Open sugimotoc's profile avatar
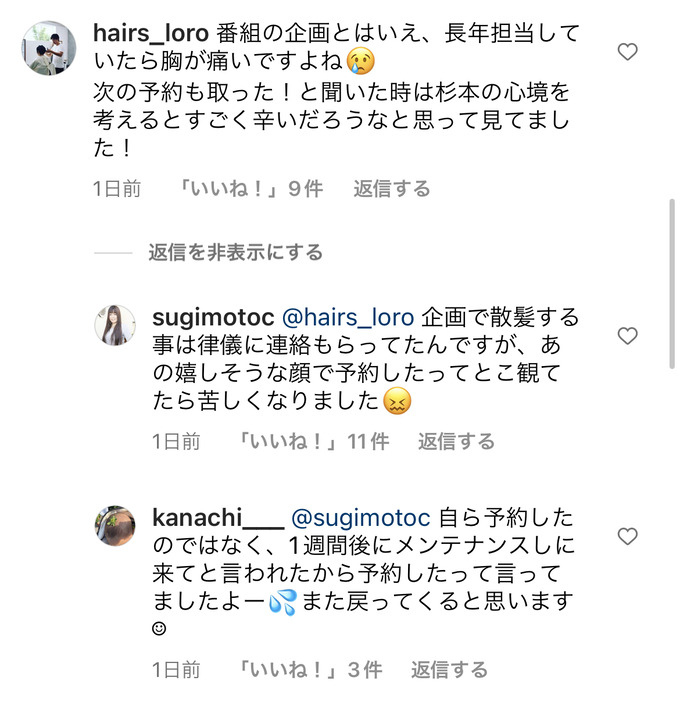 115,325
